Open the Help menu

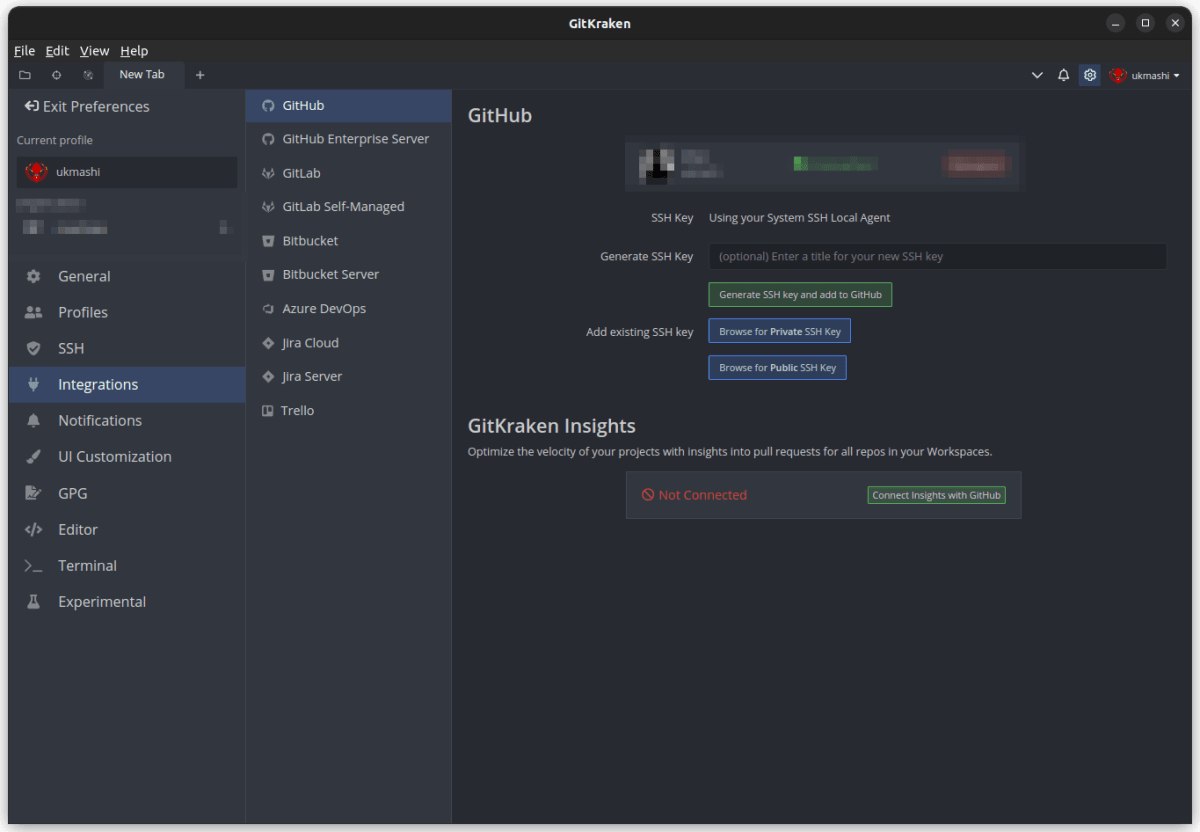point(134,51)
